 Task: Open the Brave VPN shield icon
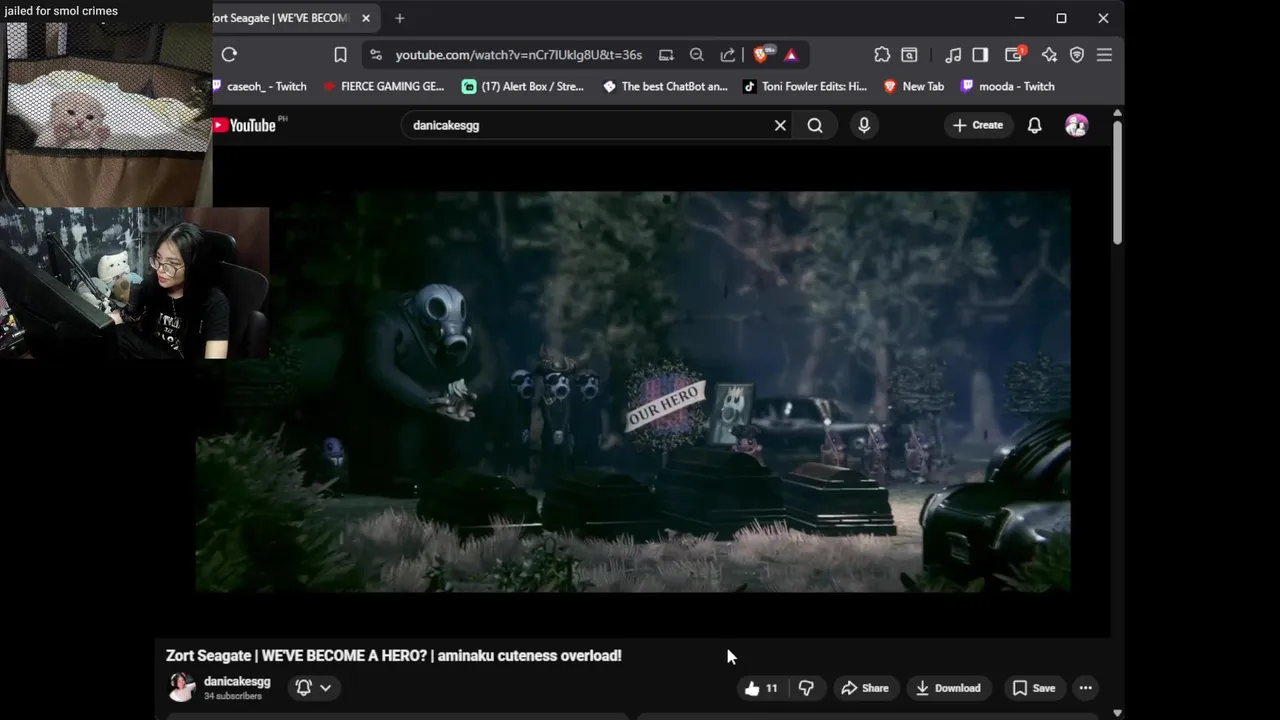1077,55
